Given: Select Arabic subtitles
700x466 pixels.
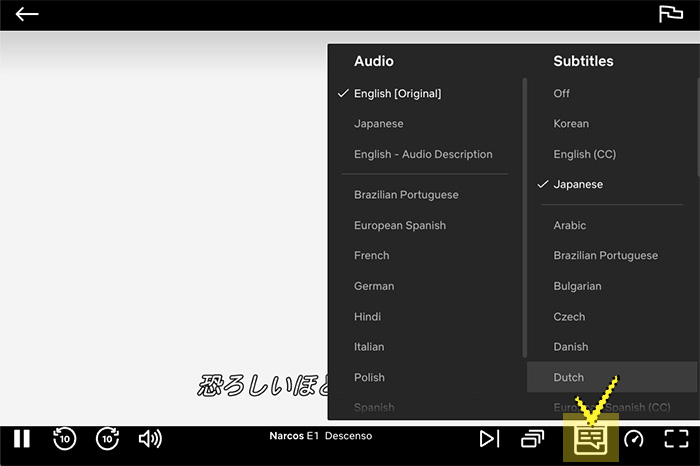Looking at the screenshot, I should pos(570,225).
